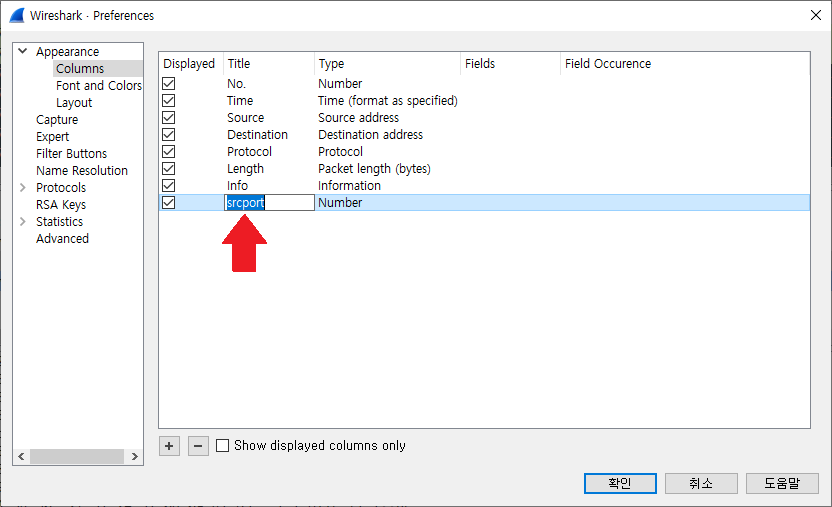
Task: Click the 취소 (Cancel) button
Action: 701,483
